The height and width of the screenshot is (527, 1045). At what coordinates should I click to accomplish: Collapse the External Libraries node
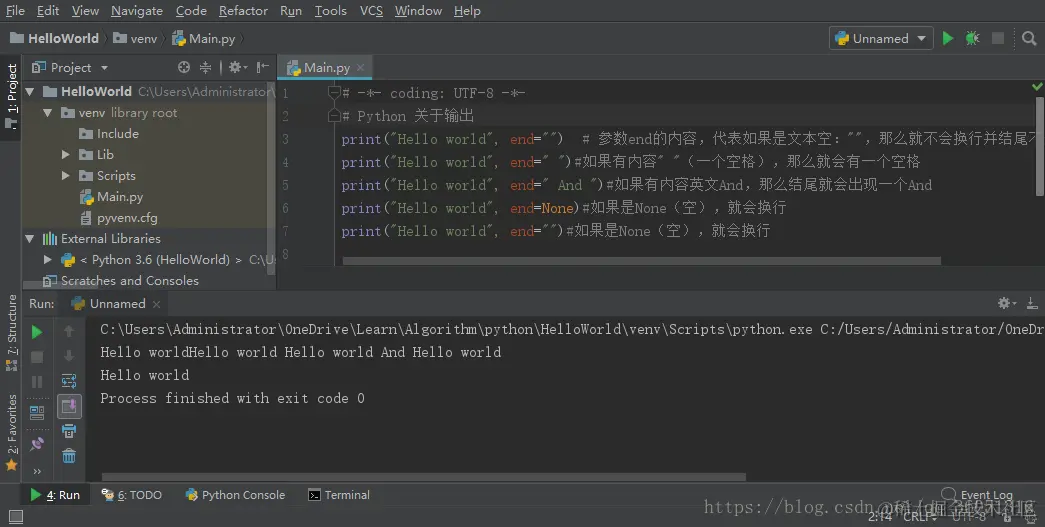tap(29, 239)
